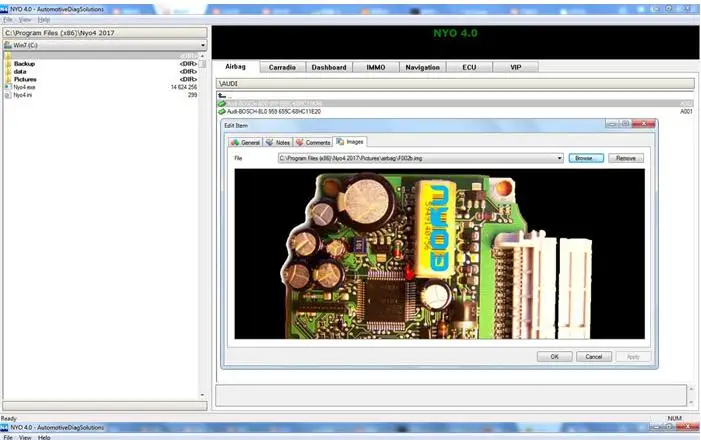Click the file list scroll down arrow
The width and height of the screenshot is (701, 440).
point(203,395)
